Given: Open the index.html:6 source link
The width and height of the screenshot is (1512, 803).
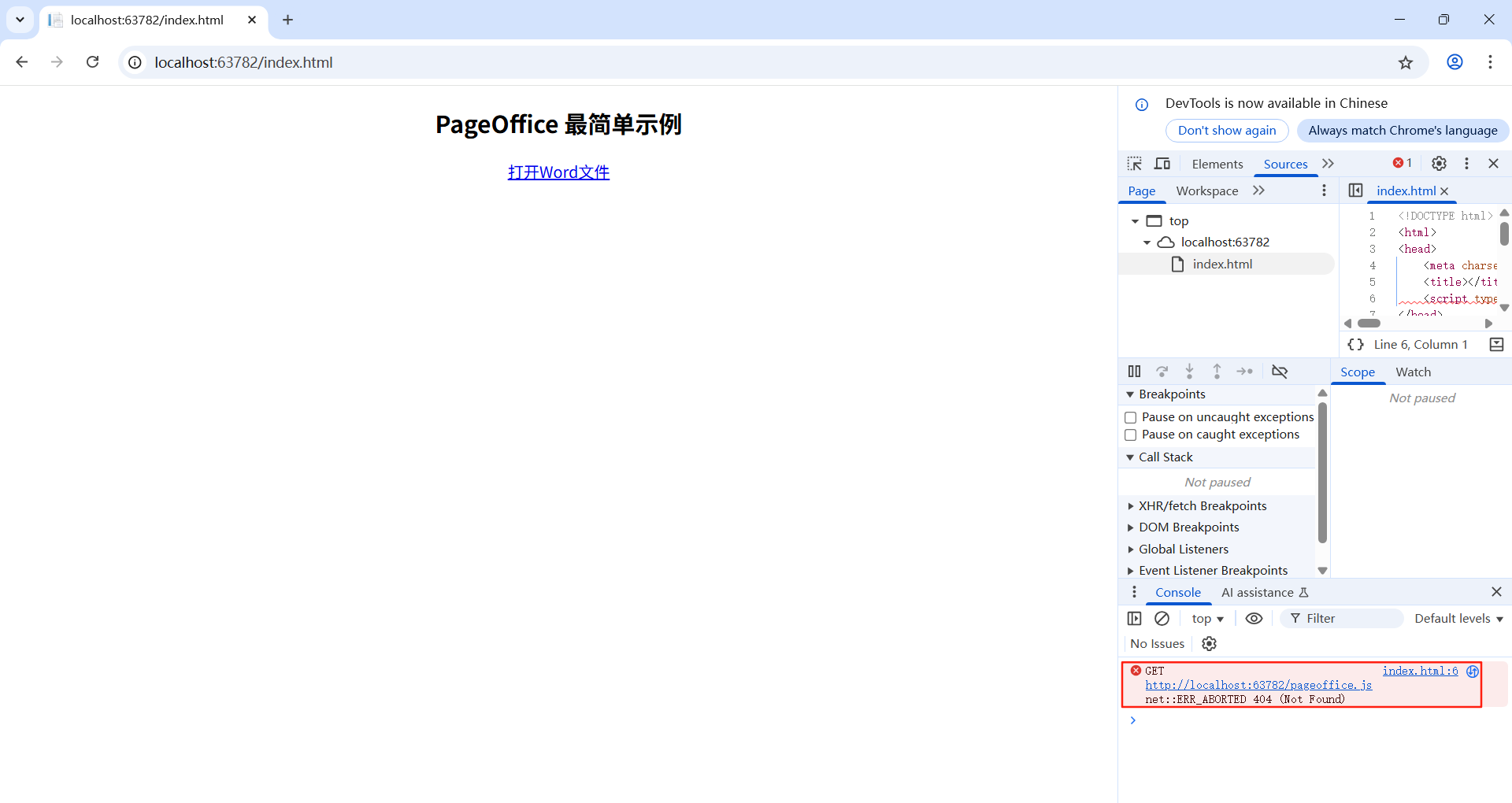Looking at the screenshot, I should (x=1420, y=672).
